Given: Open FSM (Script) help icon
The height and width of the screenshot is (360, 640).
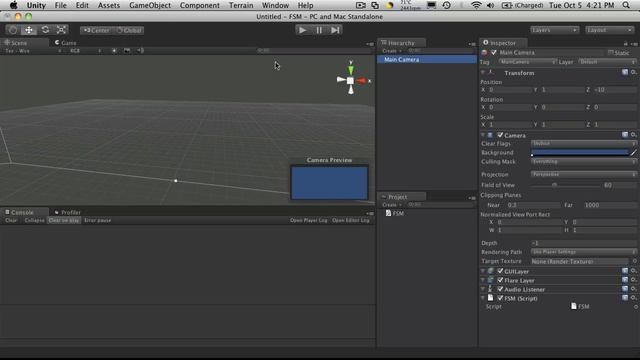Looking at the screenshot, I should tap(625, 298).
